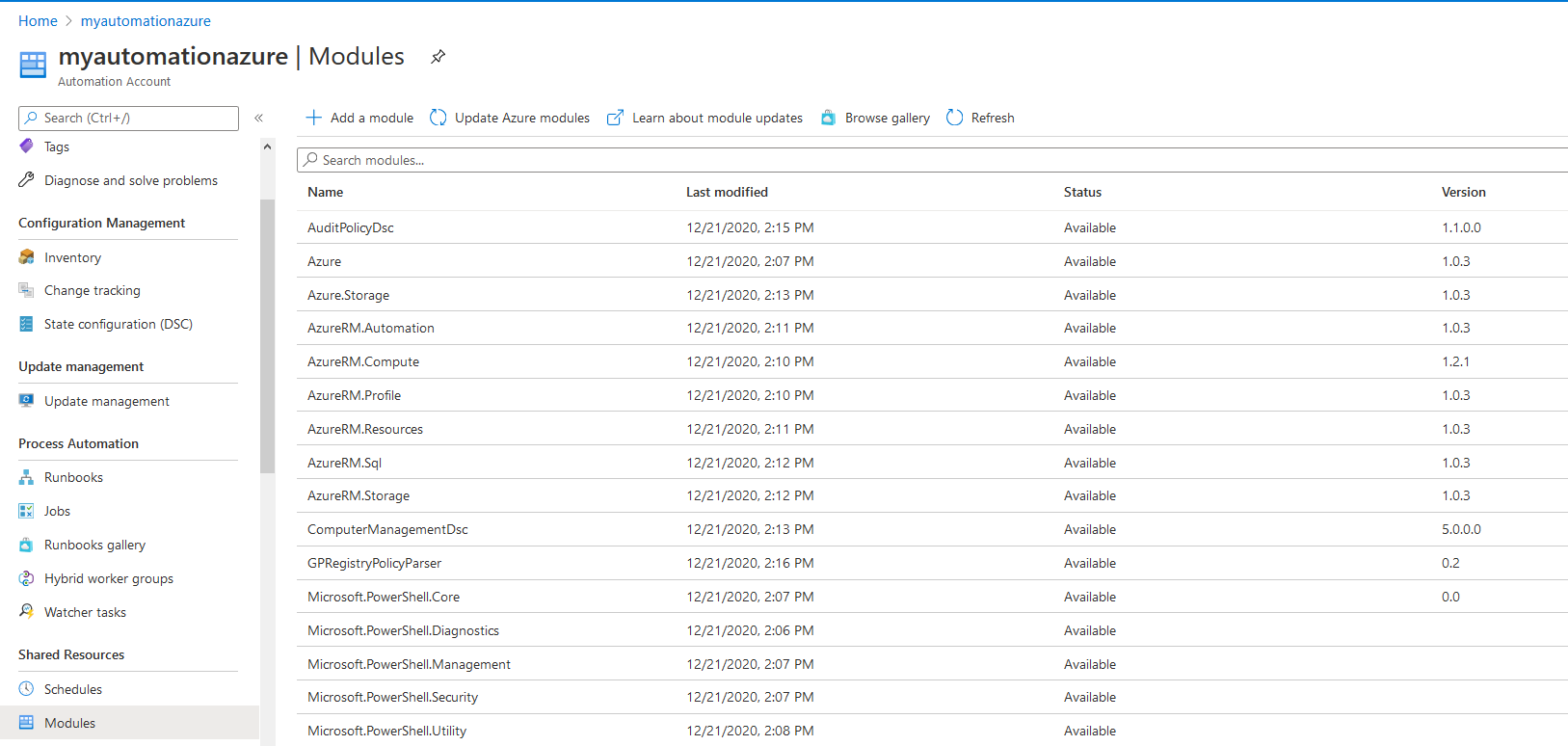Click the Browse gallery bag icon
Image resolution: width=1568 pixels, height=746 pixels.
828,118
